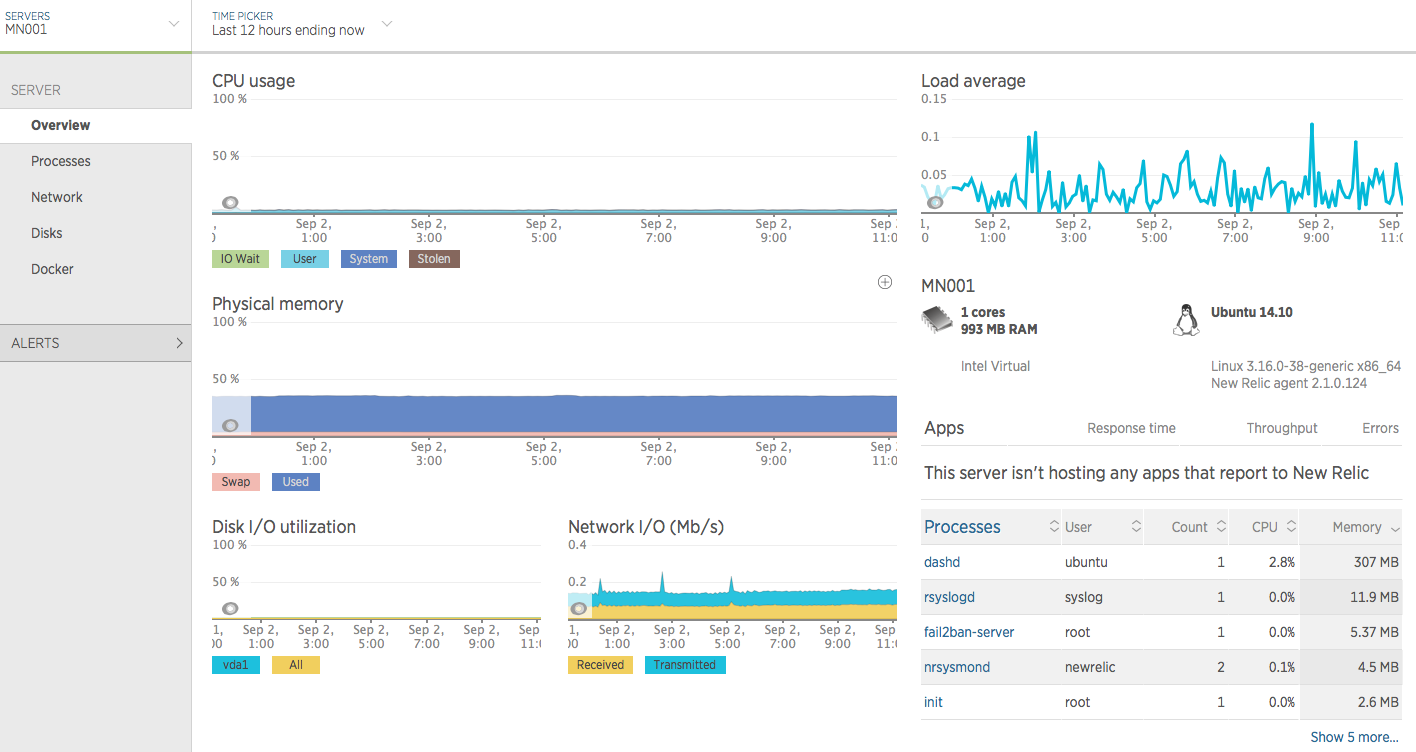Sort the table by User column
This screenshot has height=752, width=1416.
(x=1102, y=527)
